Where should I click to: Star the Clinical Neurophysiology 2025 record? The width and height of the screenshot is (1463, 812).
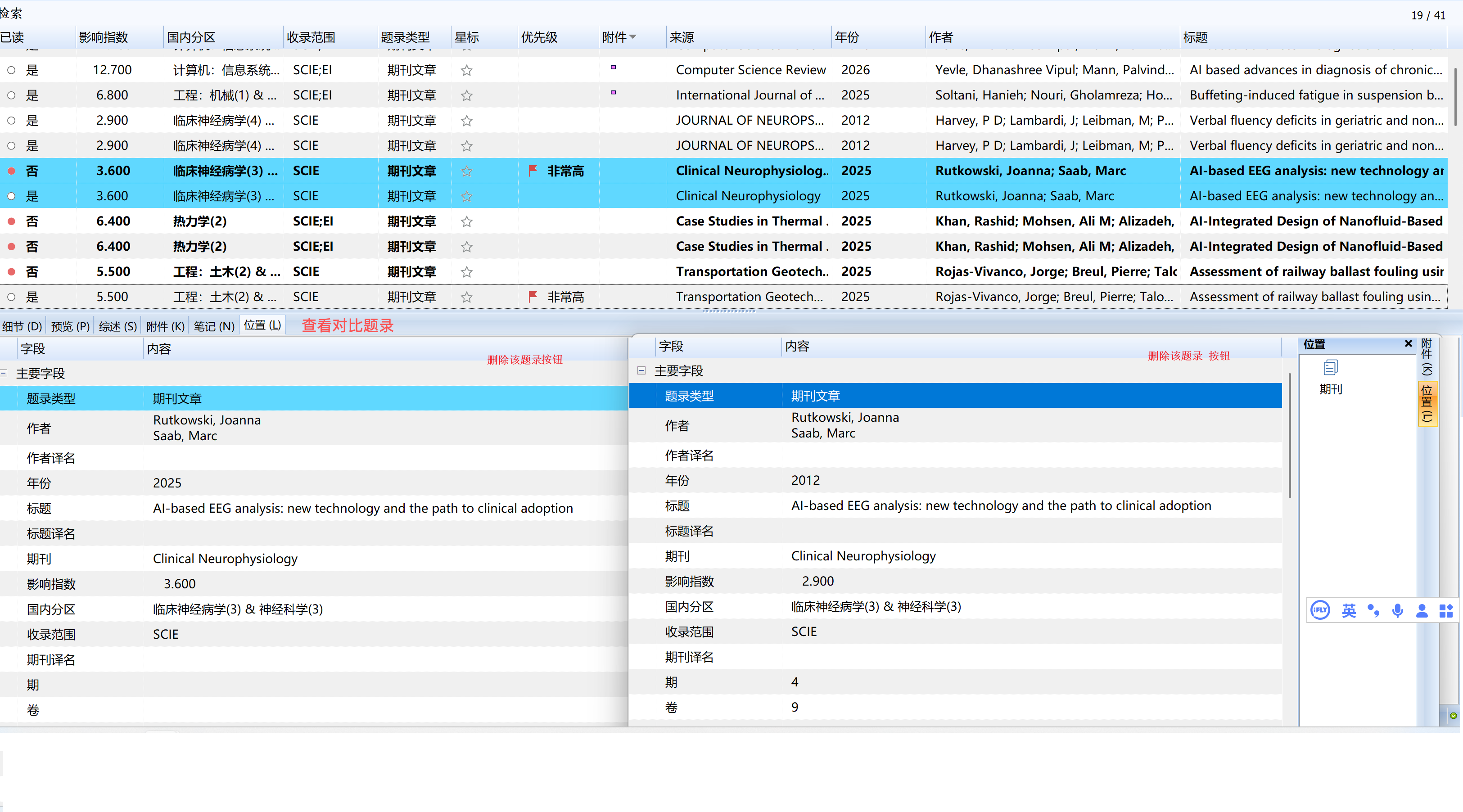tap(466, 195)
